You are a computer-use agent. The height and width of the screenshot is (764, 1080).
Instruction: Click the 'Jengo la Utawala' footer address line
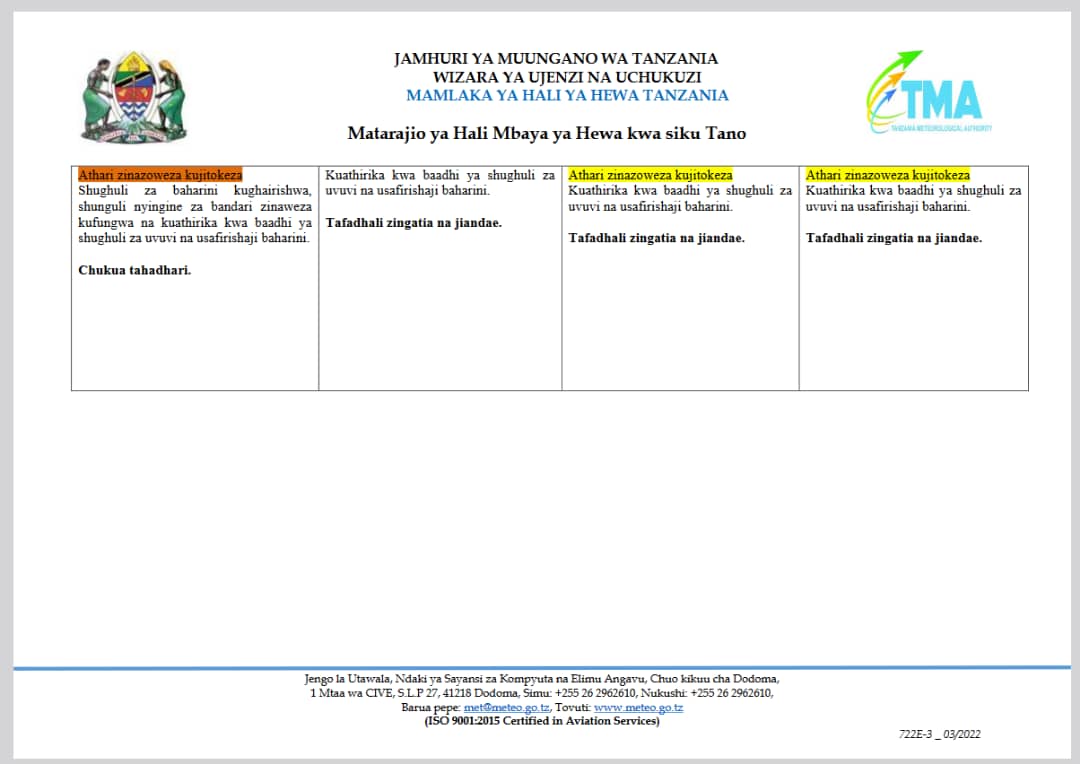coord(541,679)
